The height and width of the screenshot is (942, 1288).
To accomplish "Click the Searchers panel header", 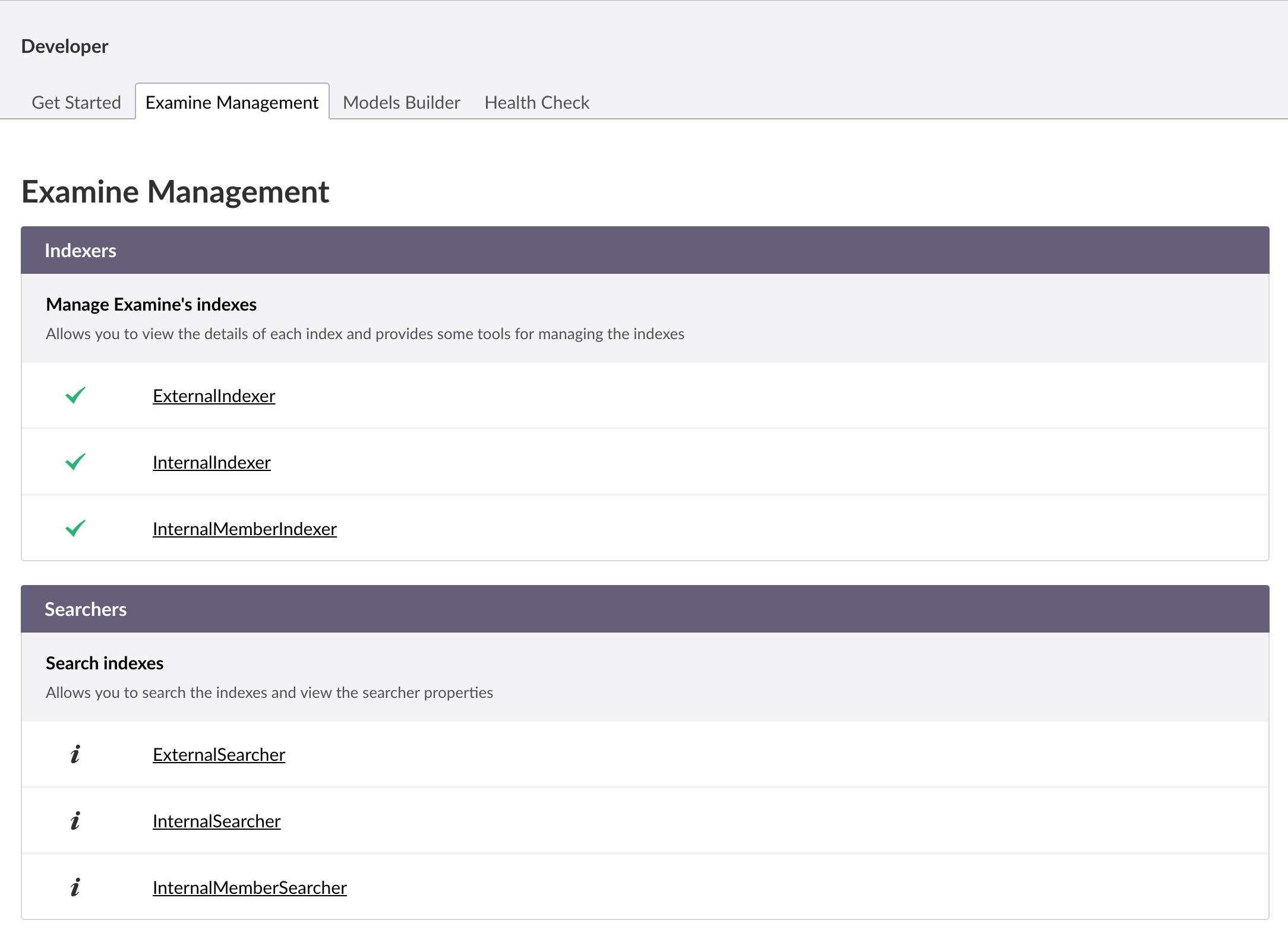I will tap(86, 609).
